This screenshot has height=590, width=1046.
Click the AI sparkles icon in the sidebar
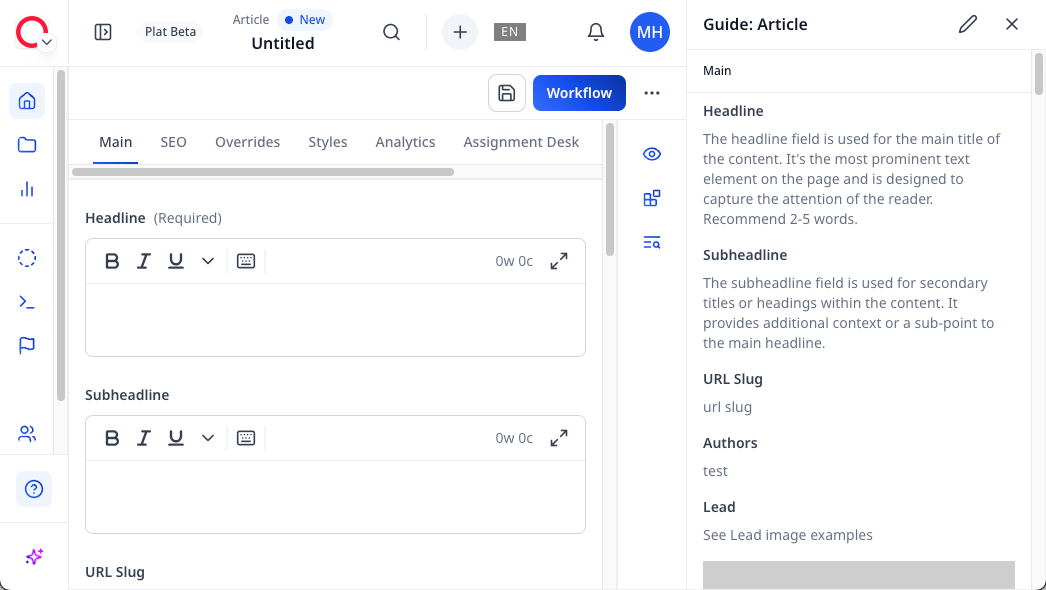[x=33, y=557]
